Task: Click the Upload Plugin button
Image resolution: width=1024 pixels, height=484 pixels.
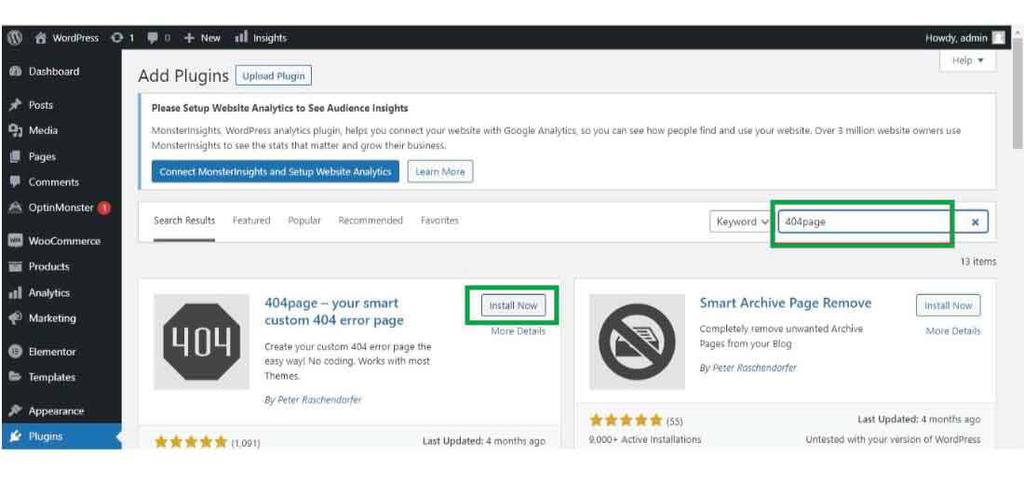Action: point(274,76)
